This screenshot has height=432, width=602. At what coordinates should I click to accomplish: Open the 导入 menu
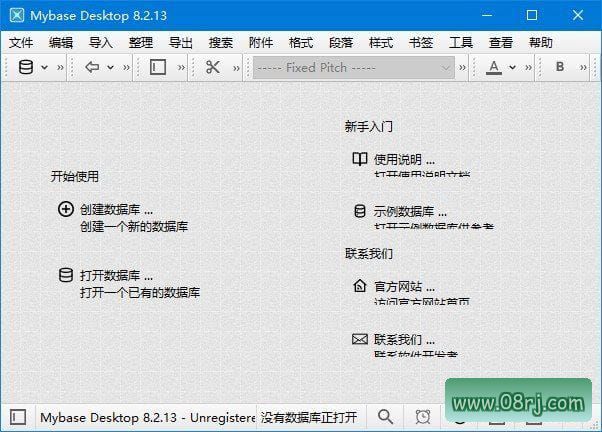101,42
